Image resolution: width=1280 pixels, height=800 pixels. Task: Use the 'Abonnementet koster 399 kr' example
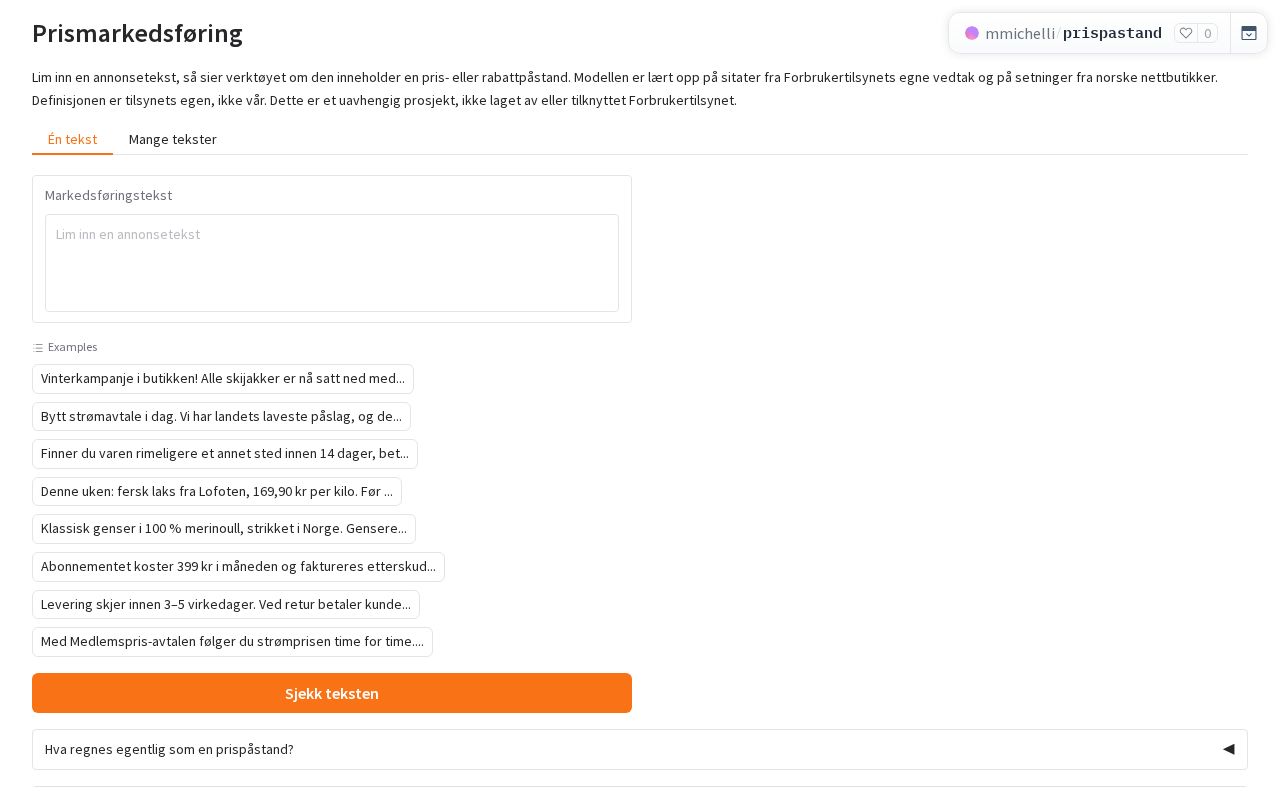tap(238, 567)
